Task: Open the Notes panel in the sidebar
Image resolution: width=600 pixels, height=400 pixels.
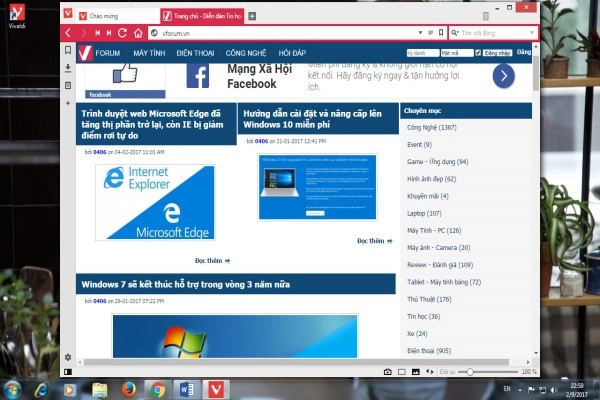Action: 67,85
